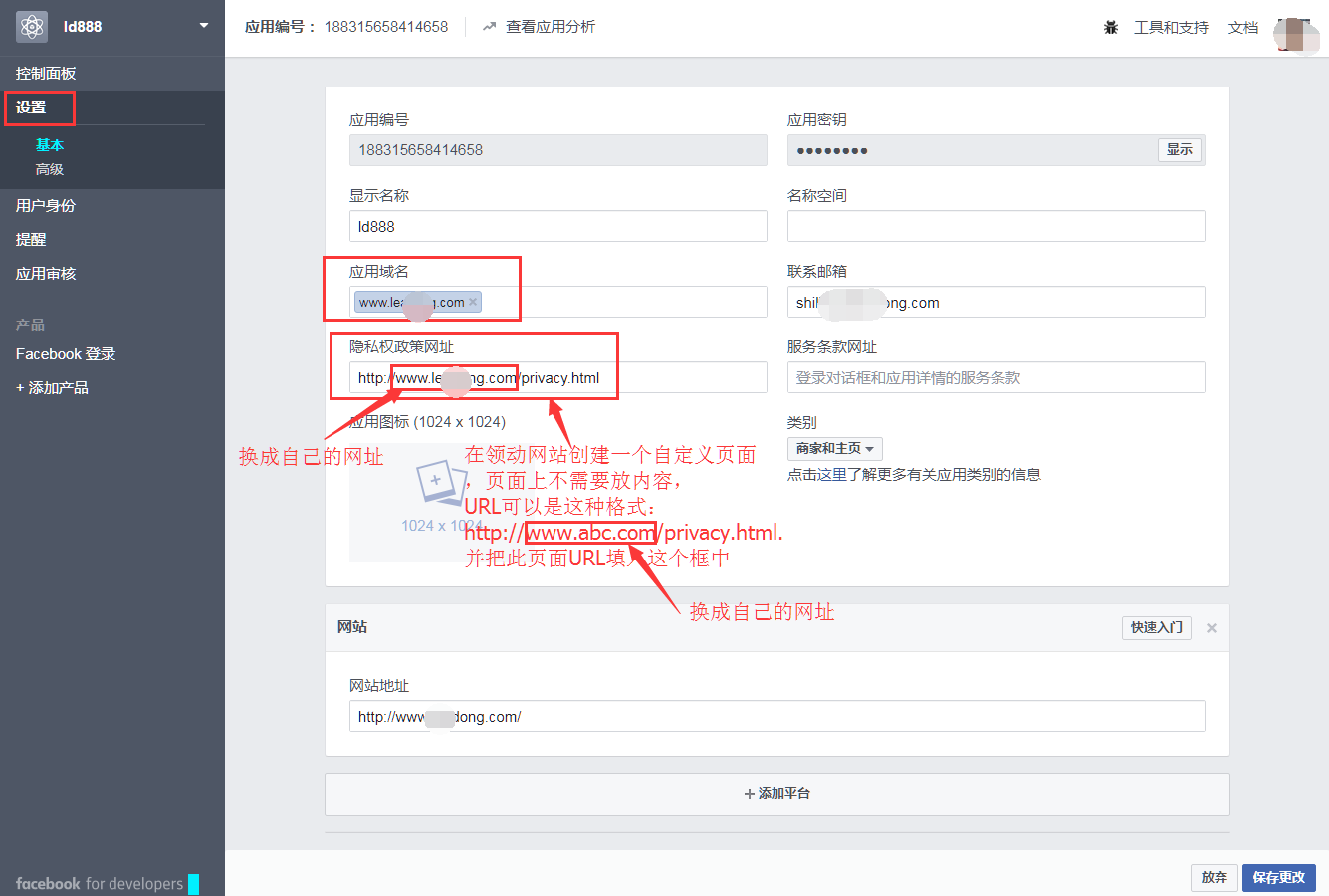1329x896 pixels.
Task: Open the 商家和主页 category dropdown
Action: 834,448
